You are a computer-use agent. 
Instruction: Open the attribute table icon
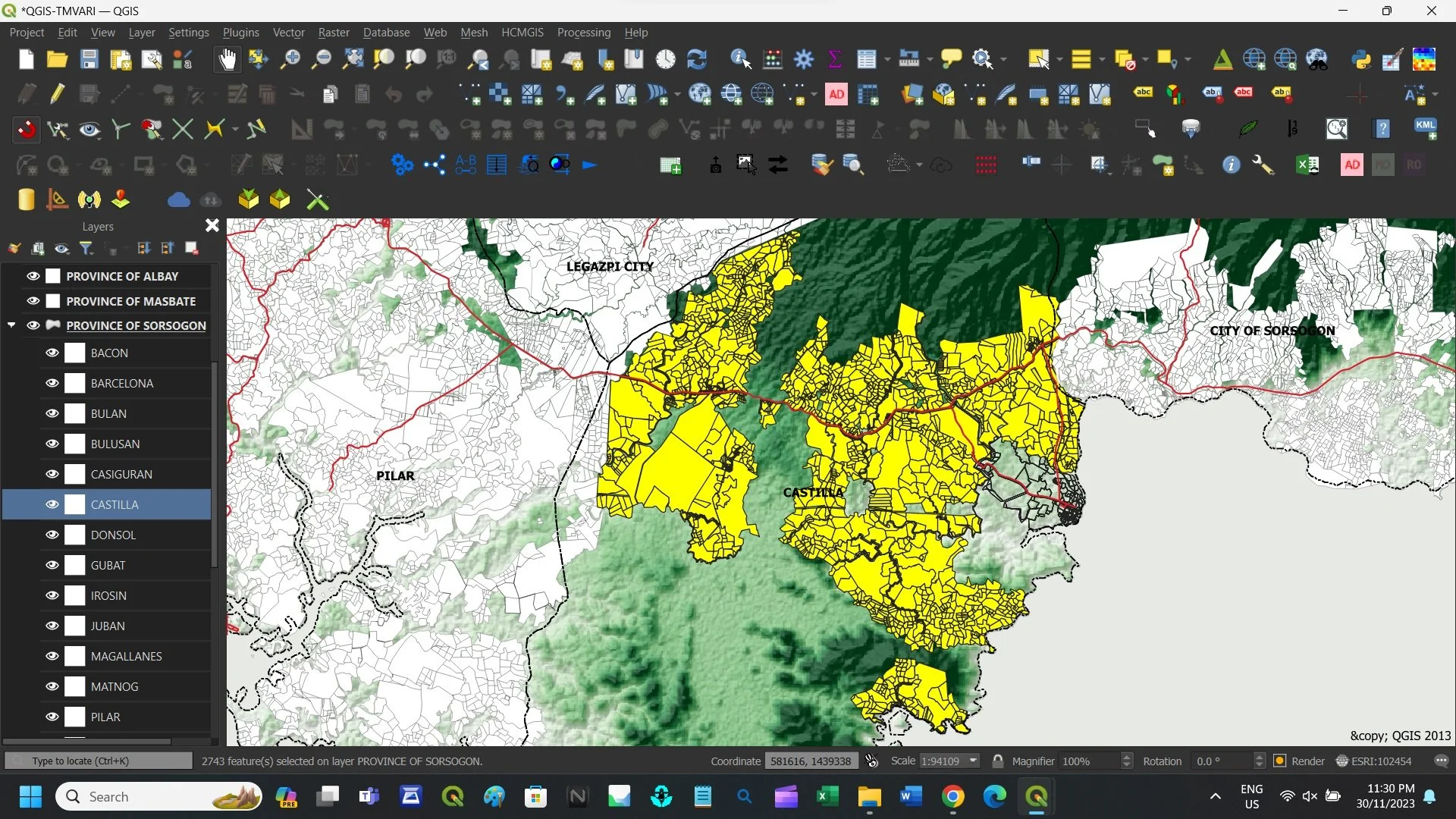[866, 59]
